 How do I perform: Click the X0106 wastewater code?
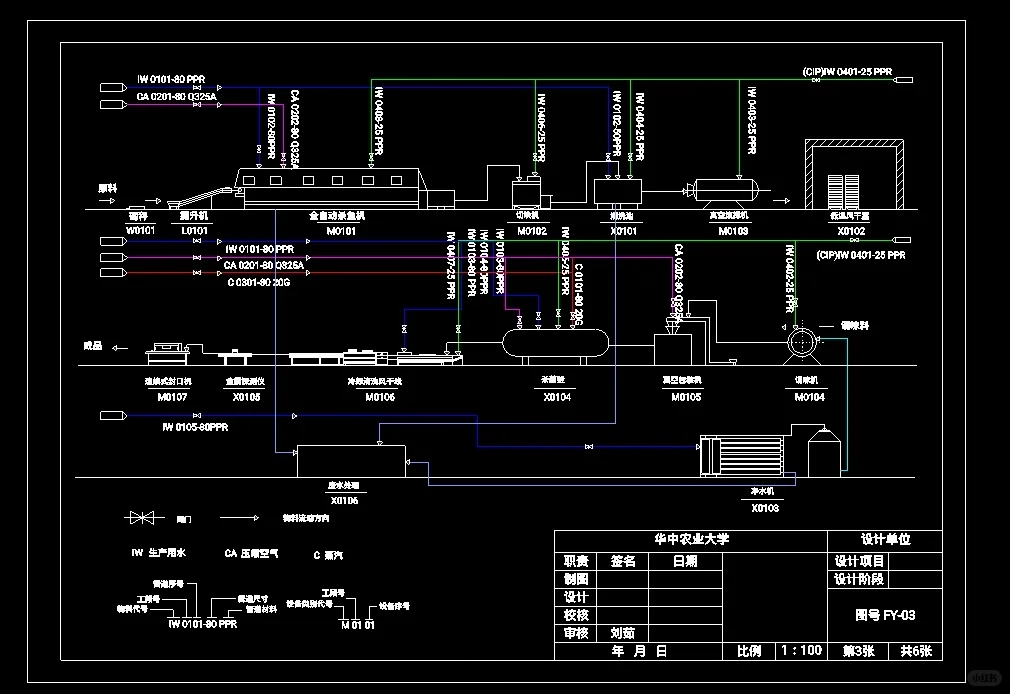[x=345, y=501]
